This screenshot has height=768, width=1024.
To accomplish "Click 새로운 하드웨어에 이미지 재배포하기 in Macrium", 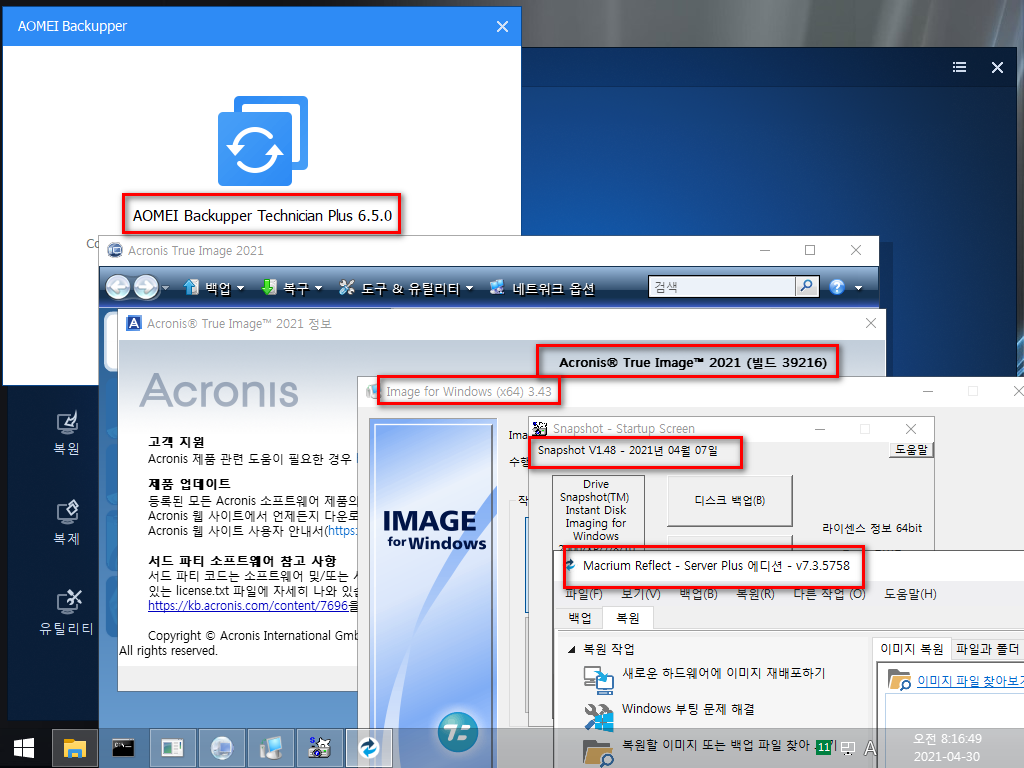I will (x=724, y=673).
